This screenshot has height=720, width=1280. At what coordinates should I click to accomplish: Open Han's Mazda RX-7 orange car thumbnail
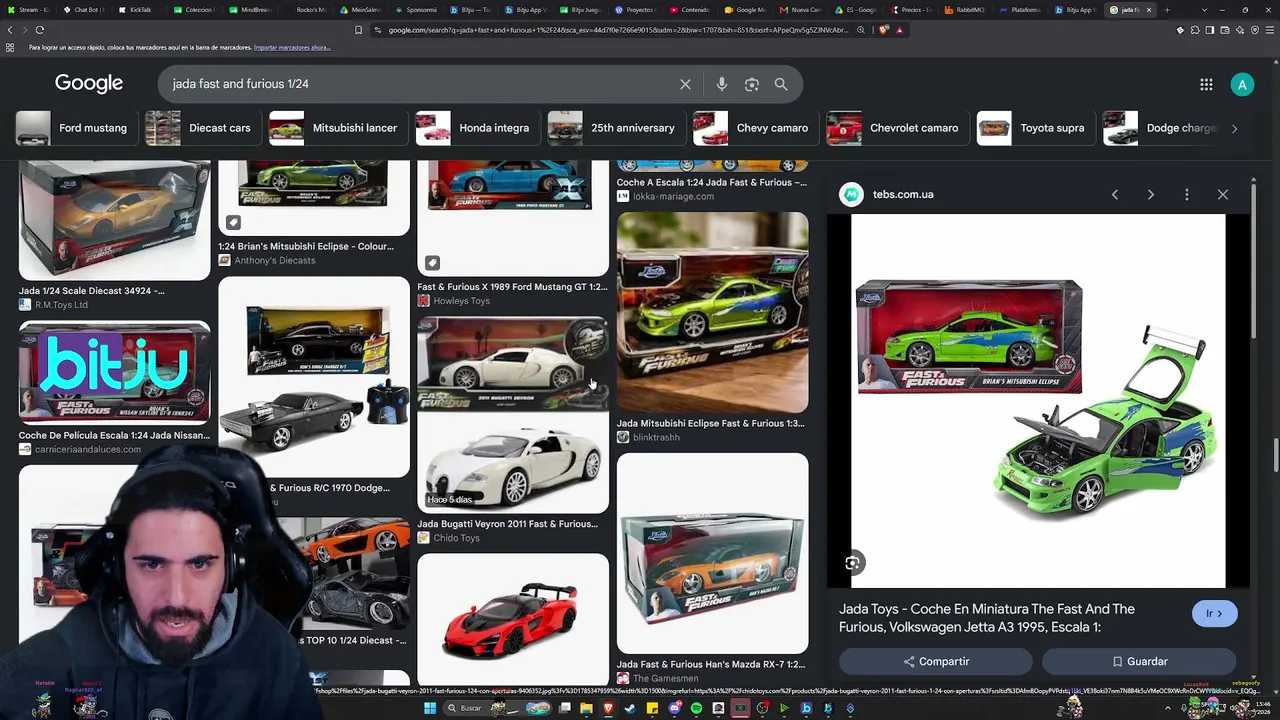click(x=712, y=553)
